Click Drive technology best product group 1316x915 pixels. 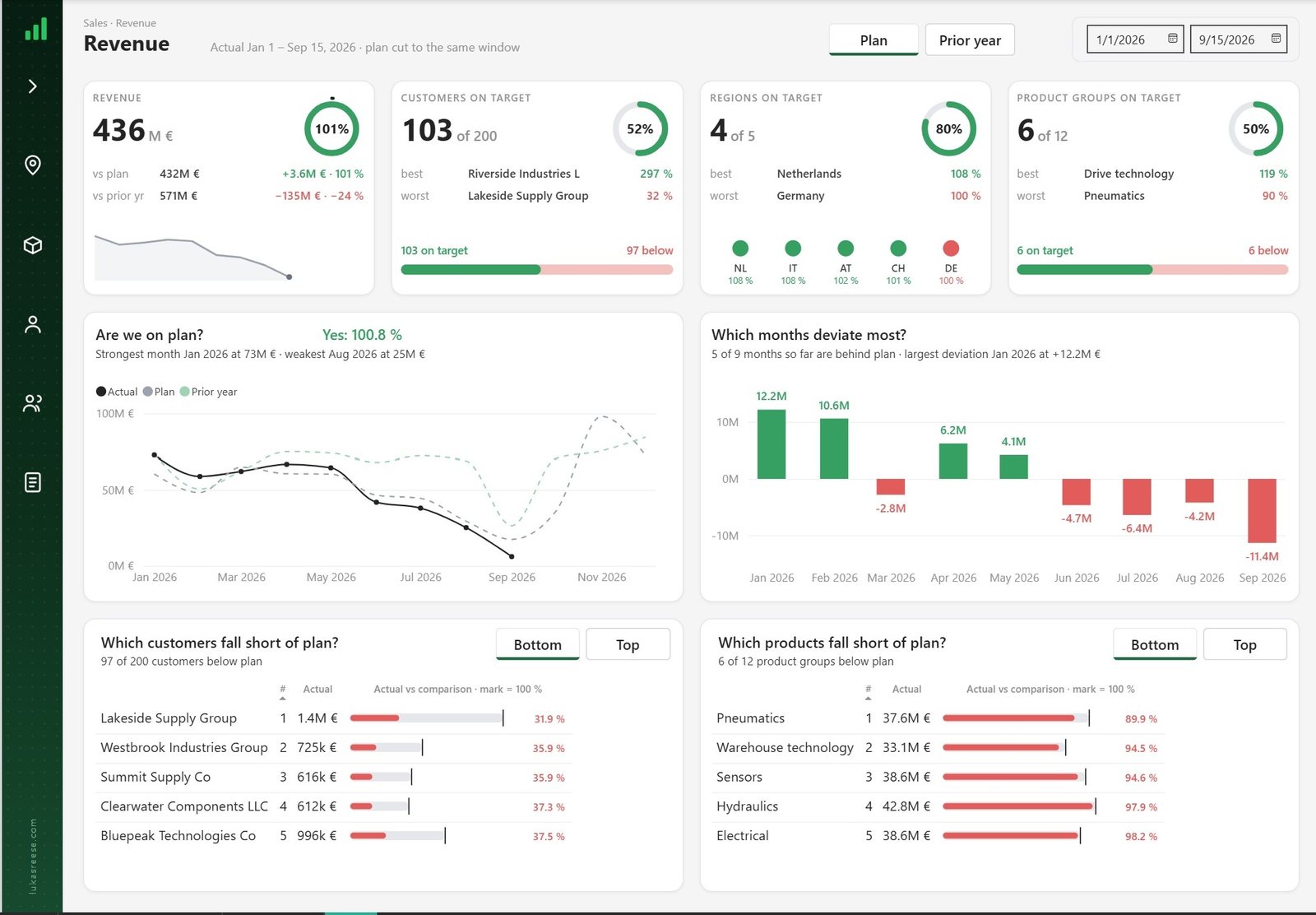[1128, 174]
